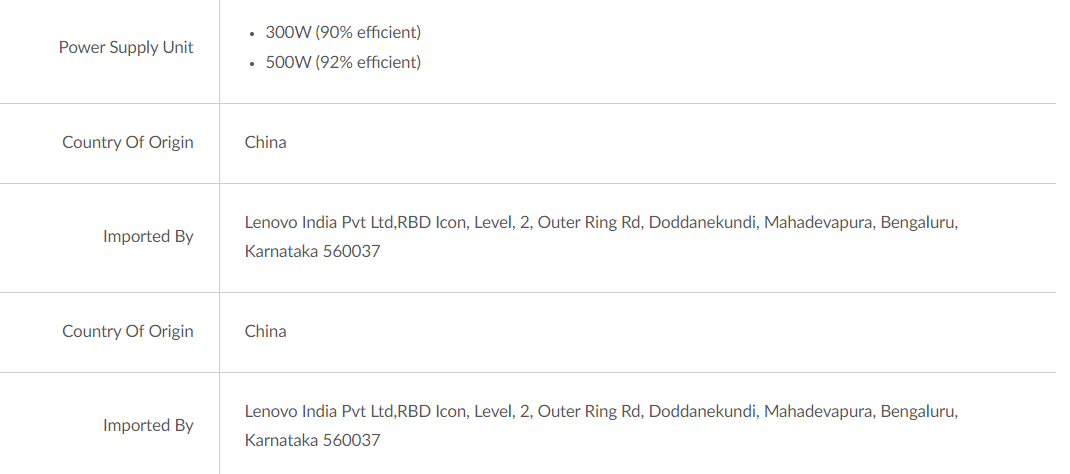
Task: Click Doddanekundi in the upper address
Action: [702, 222]
